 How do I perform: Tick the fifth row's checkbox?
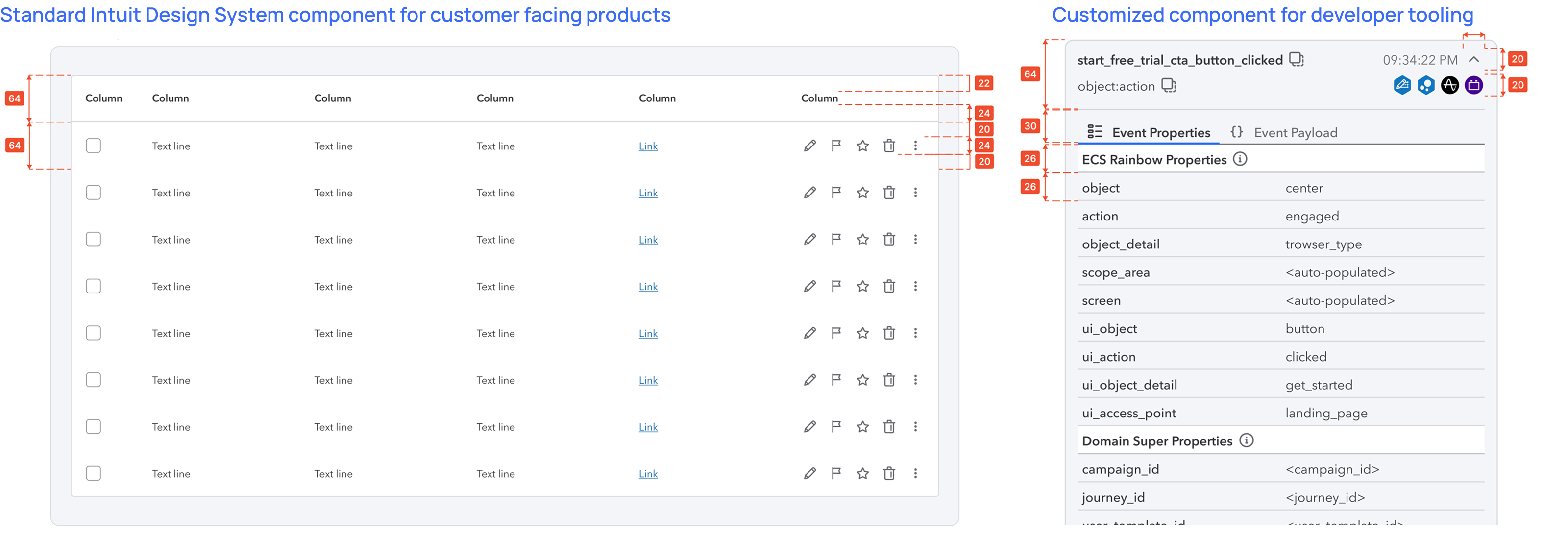click(93, 333)
